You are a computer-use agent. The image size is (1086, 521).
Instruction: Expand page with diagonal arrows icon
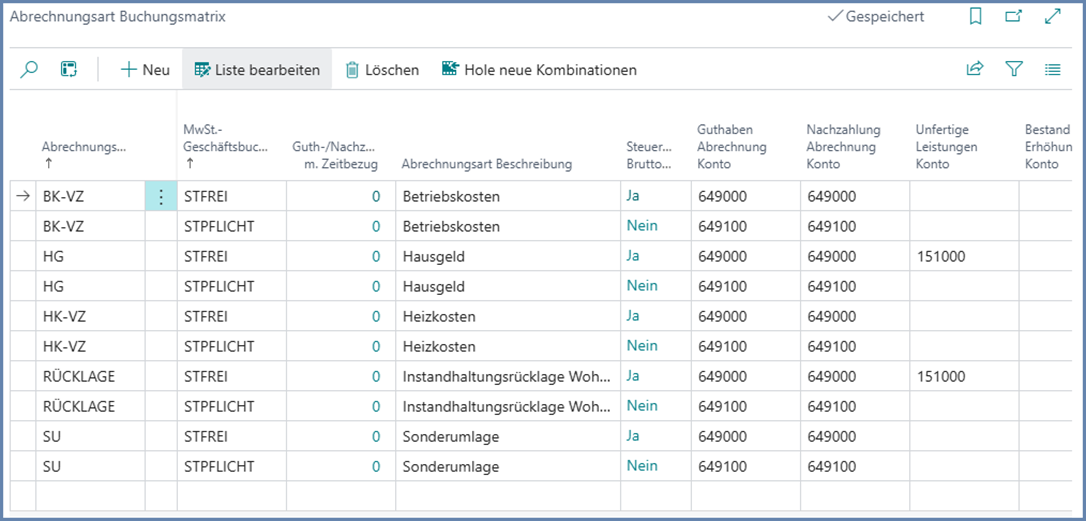click(x=1053, y=17)
